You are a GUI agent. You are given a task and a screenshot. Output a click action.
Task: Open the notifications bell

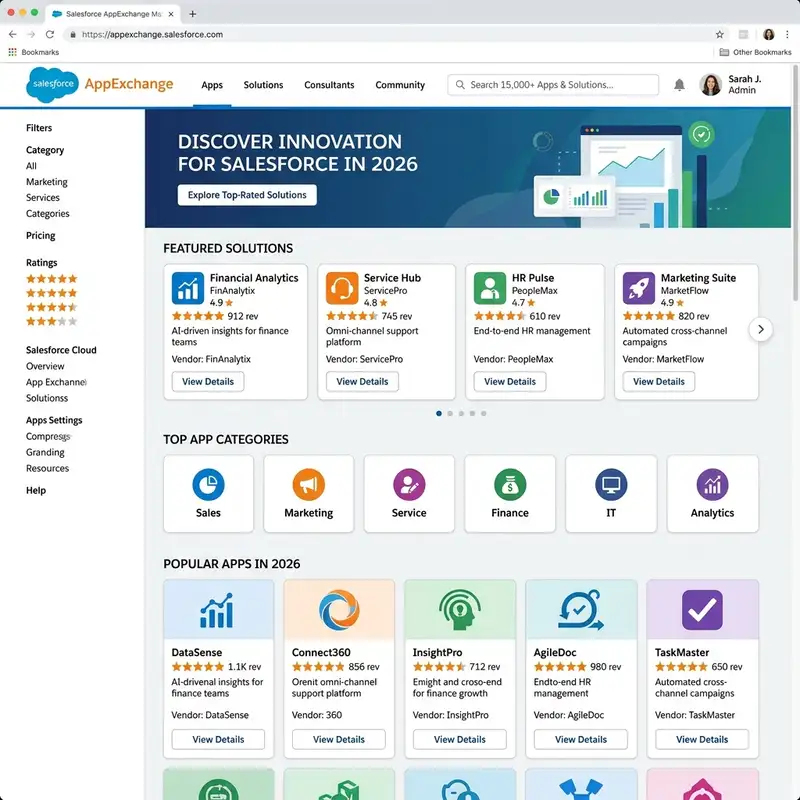[x=679, y=85]
